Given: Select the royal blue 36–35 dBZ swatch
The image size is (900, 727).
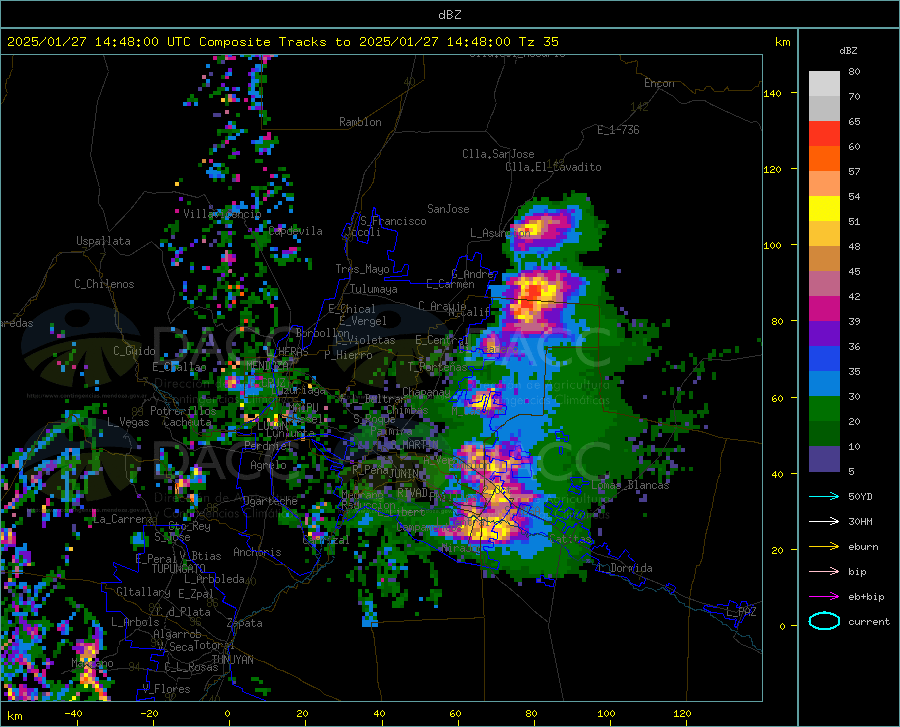Looking at the screenshot, I should 824,359.
